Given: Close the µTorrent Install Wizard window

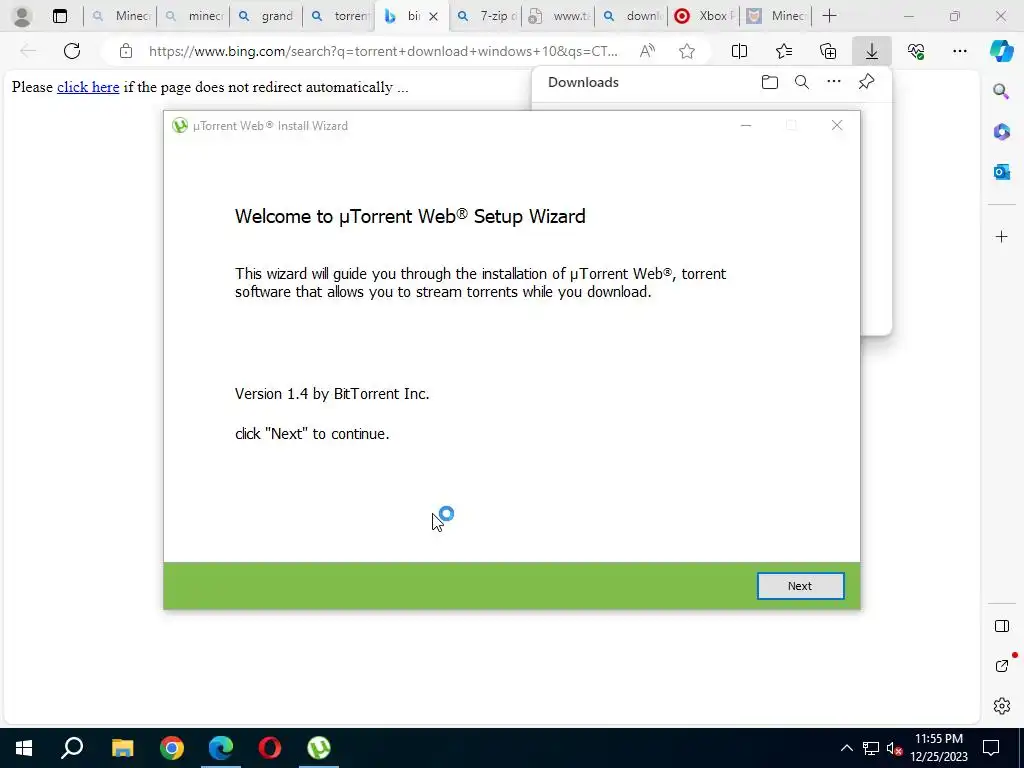Looking at the screenshot, I should [837, 125].
